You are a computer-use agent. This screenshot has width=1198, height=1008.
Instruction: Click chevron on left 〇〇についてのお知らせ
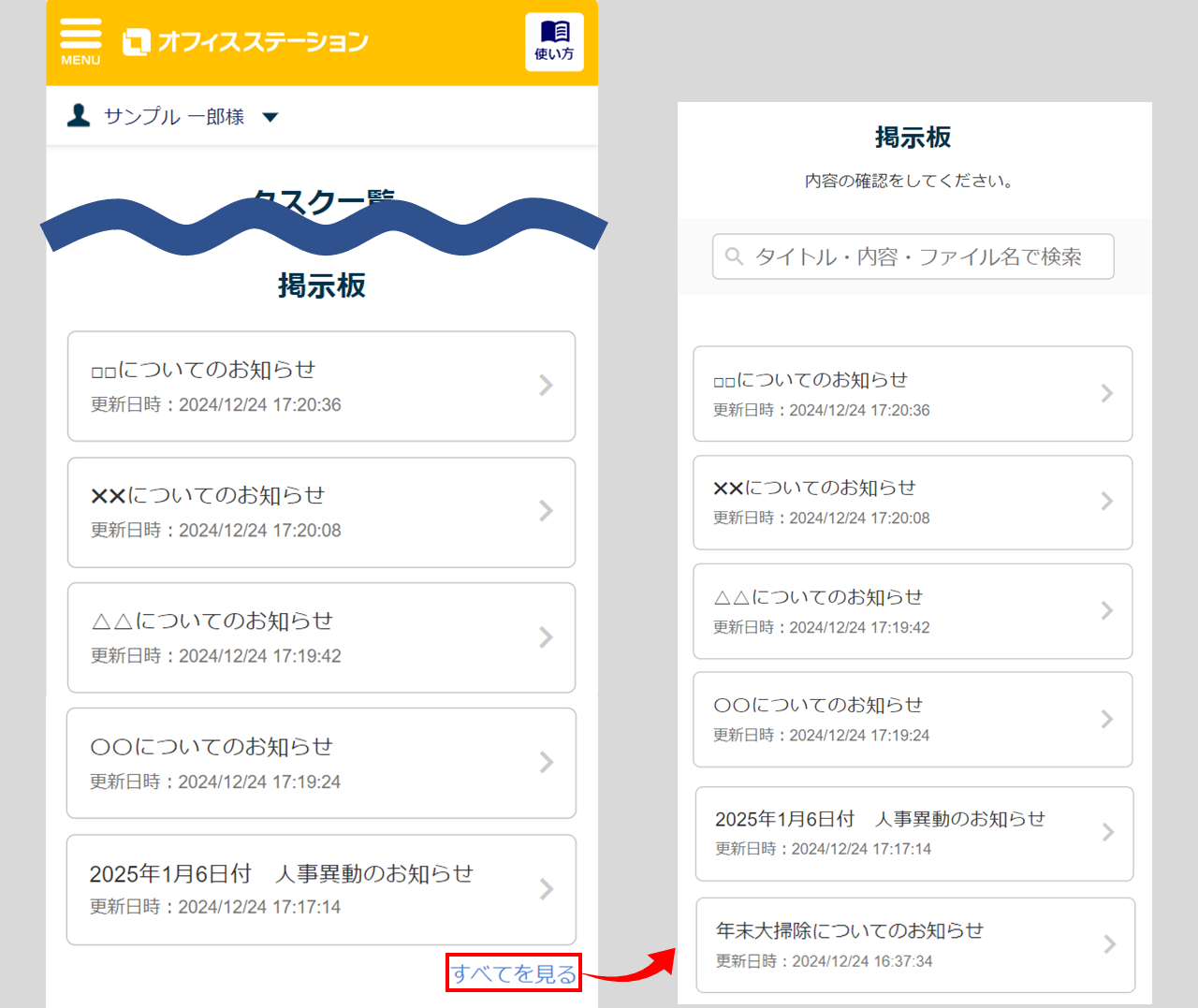(546, 763)
